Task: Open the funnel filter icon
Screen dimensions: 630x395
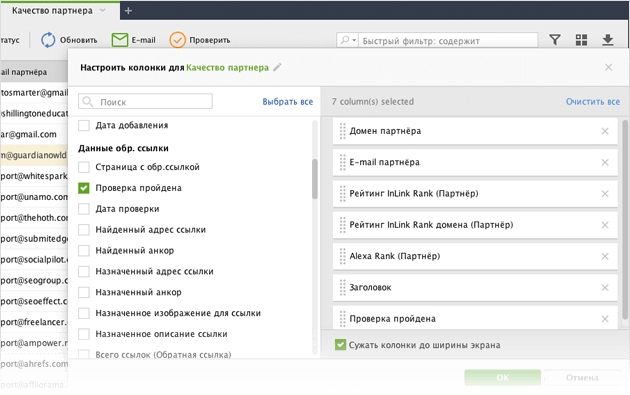Action: coord(555,40)
